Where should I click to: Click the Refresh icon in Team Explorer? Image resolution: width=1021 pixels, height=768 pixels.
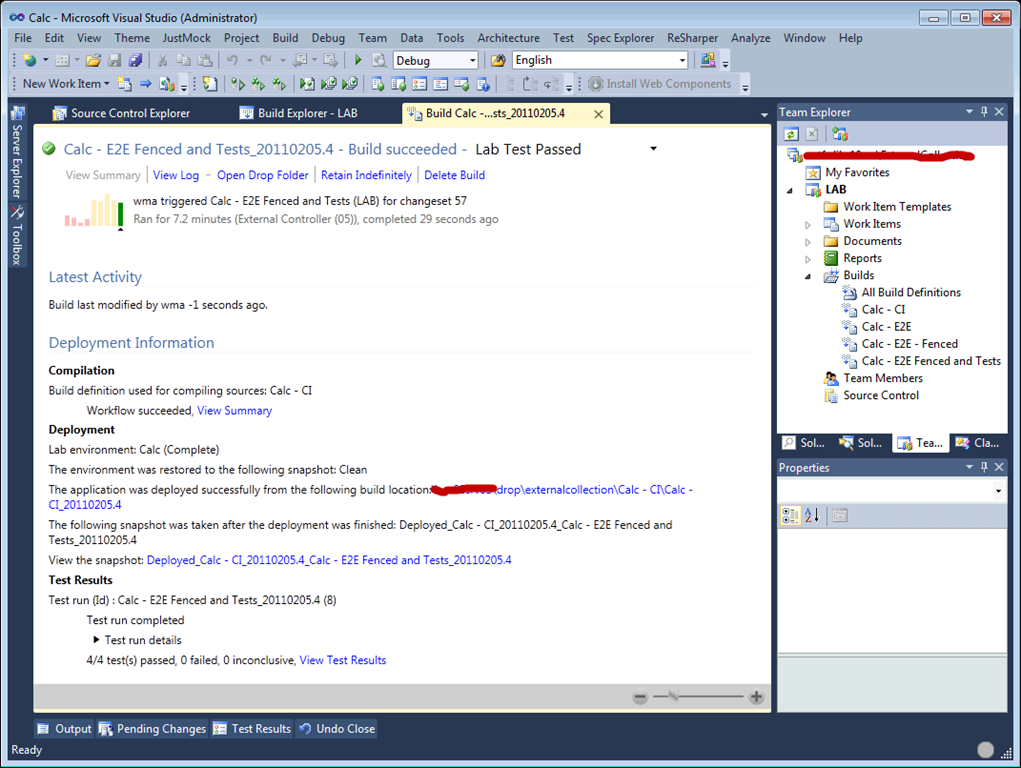[x=790, y=133]
